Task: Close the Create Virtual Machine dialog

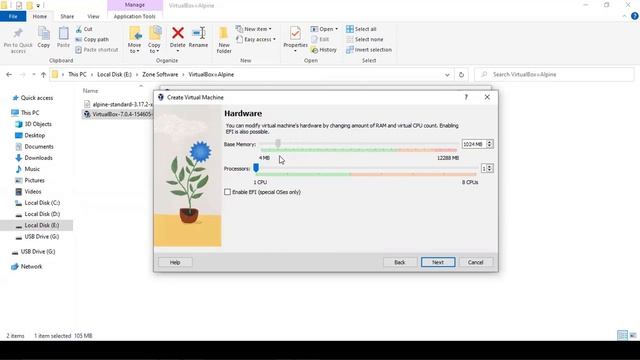Action: click(487, 97)
